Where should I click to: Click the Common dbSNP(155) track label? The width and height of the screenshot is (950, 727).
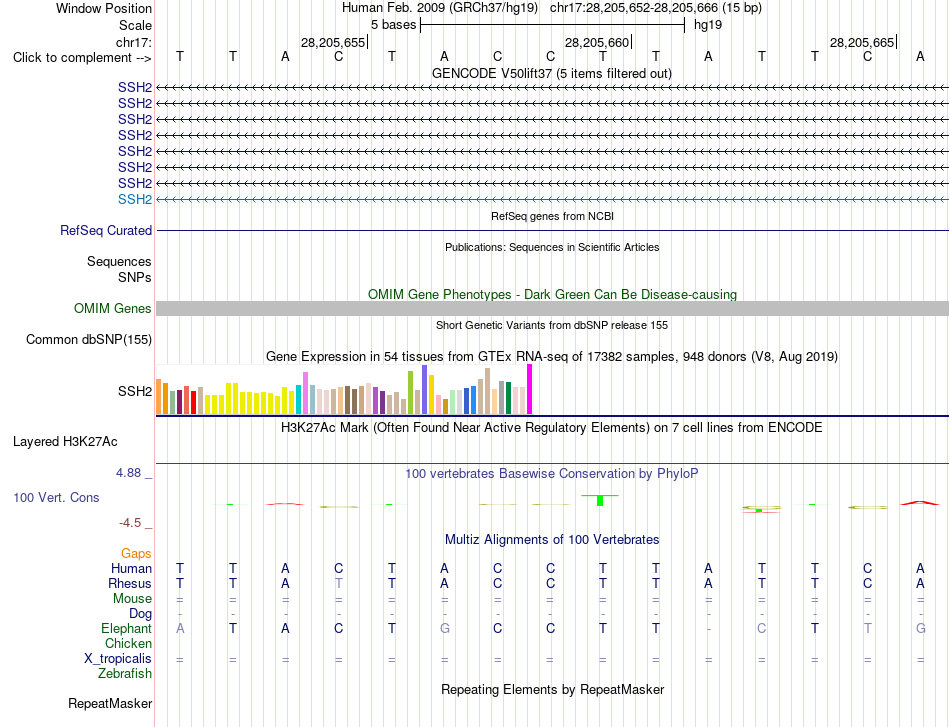(x=89, y=339)
